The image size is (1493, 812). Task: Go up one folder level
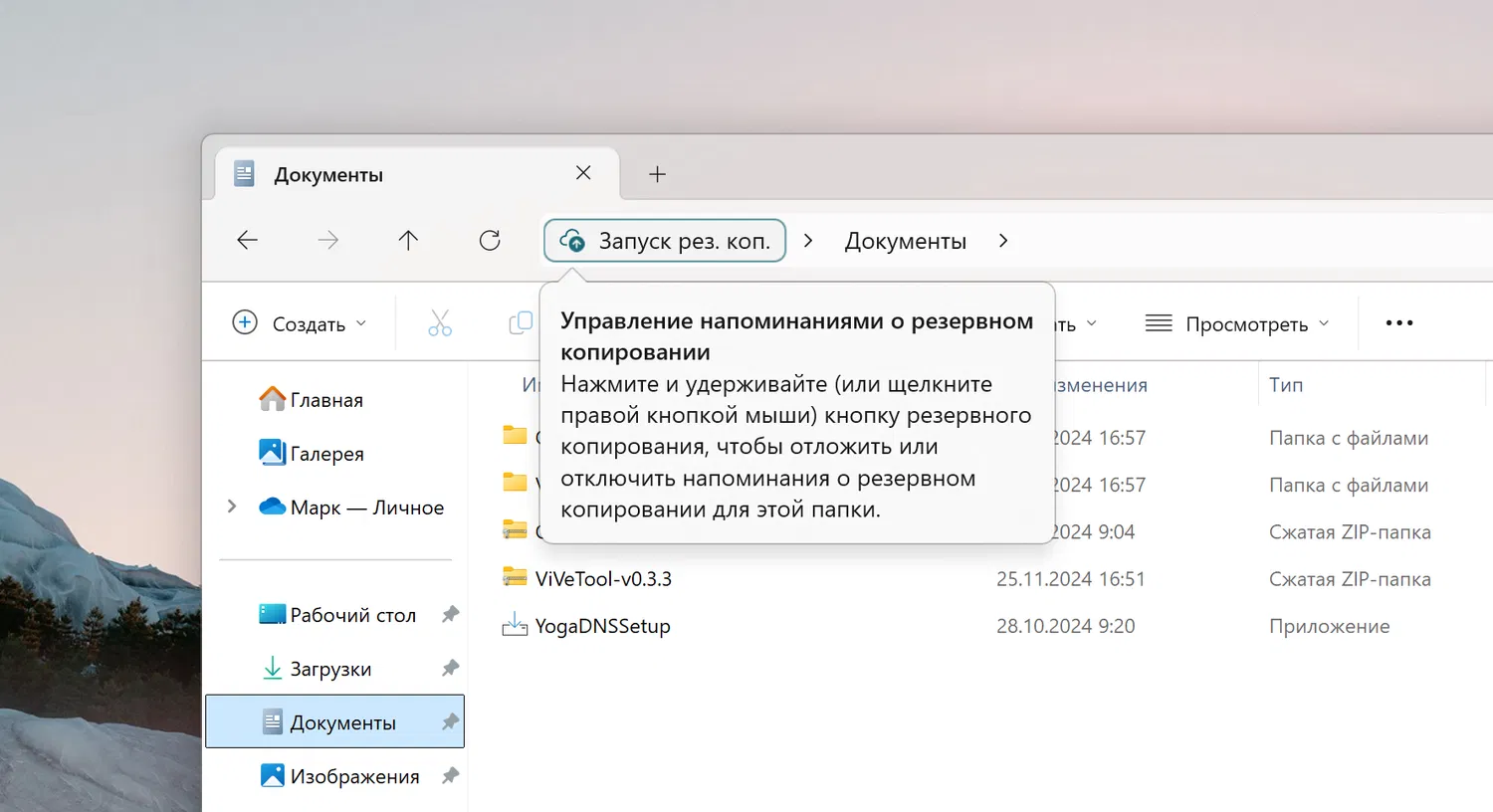(x=408, y=240)
